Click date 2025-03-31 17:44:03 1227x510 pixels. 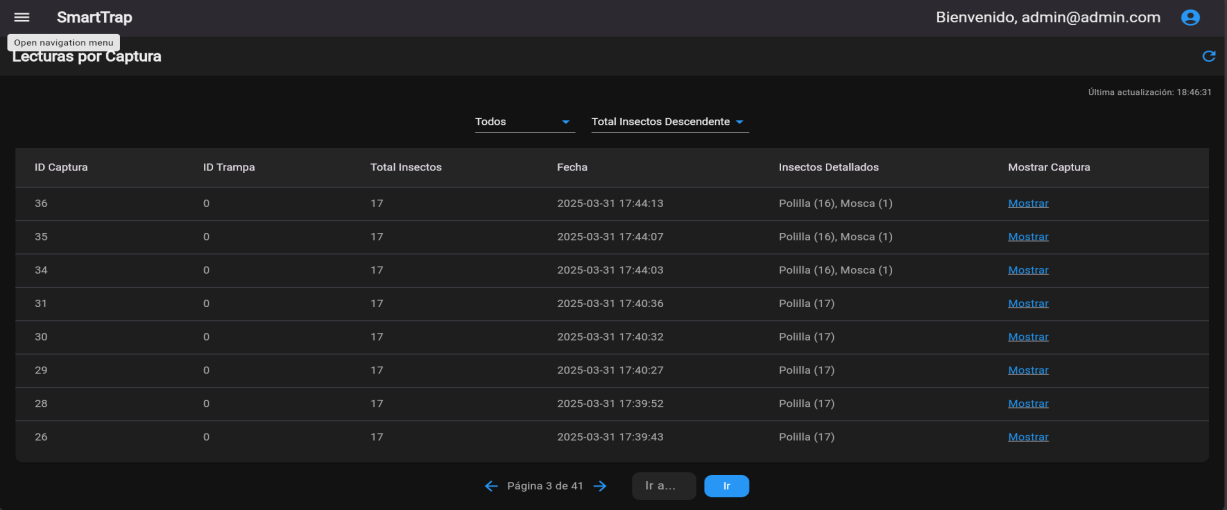click(610, 270)
